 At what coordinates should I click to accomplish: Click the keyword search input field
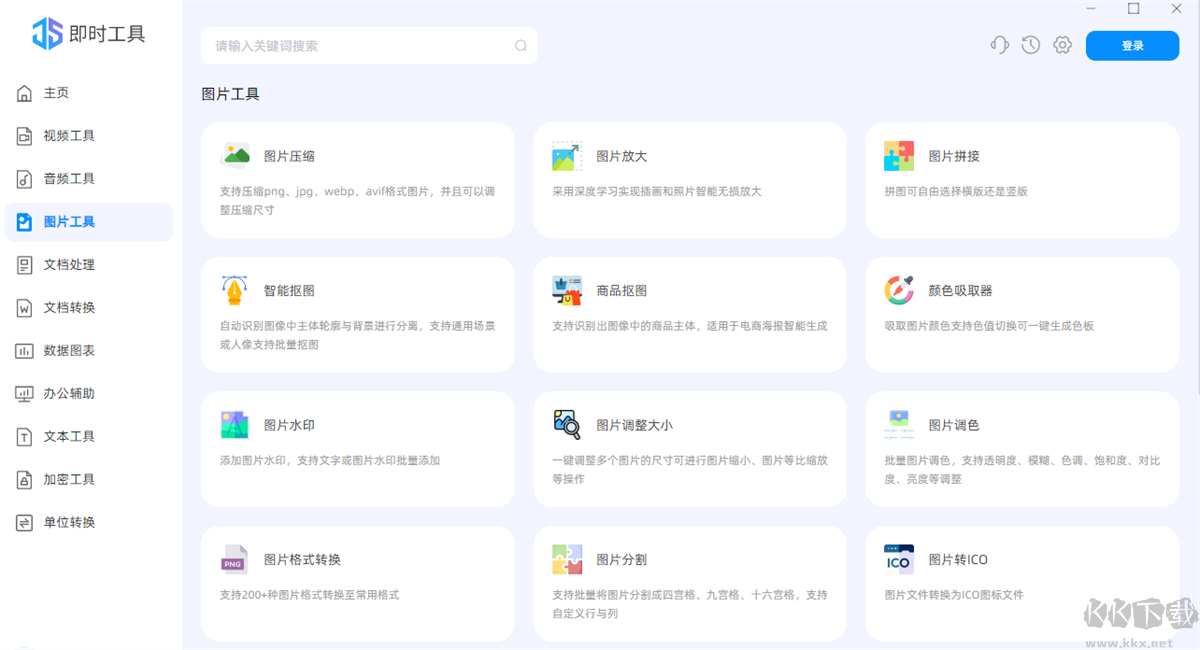pos(369,45)
